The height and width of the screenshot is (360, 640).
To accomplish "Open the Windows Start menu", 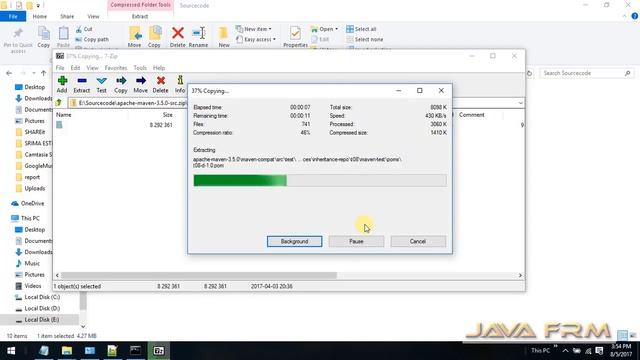I will [x=11, y=351].
